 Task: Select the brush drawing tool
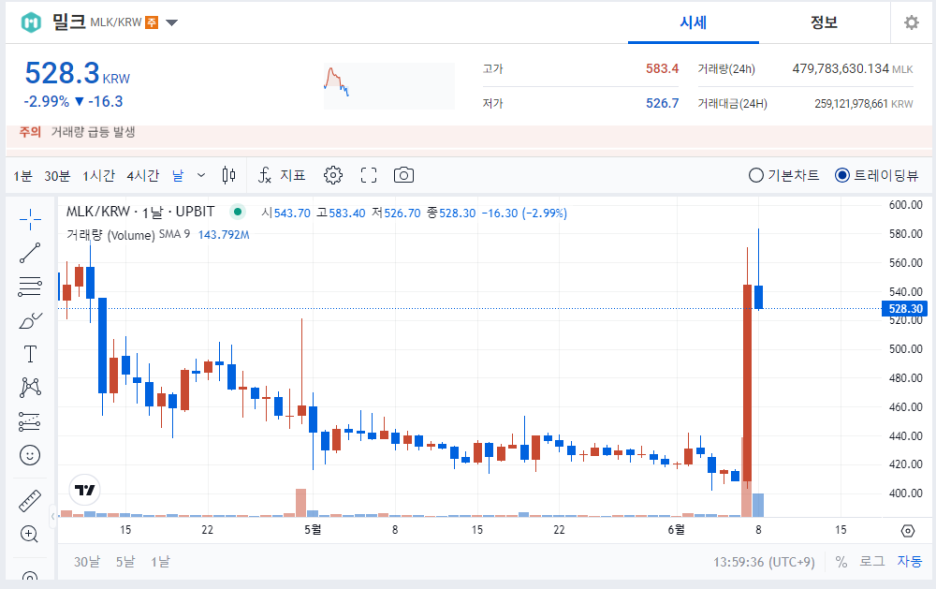pyautogui.click(x=30, y=321)
